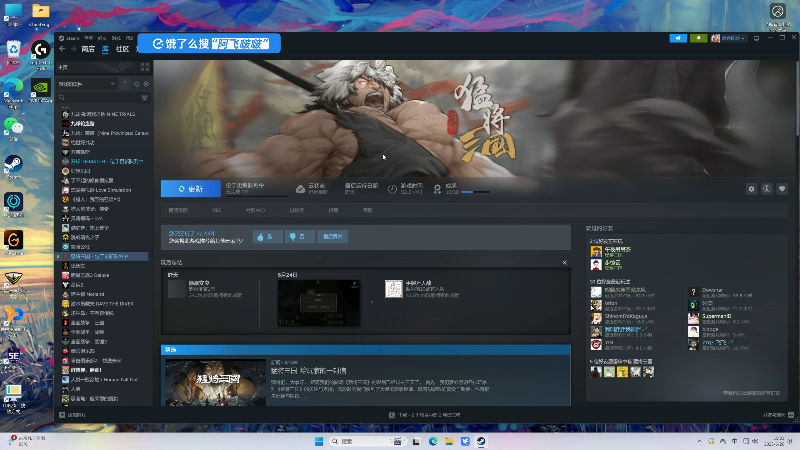Viewport: 800px width, 450px height.
Task: Click view all friends who play link
Action: point(752,393)
